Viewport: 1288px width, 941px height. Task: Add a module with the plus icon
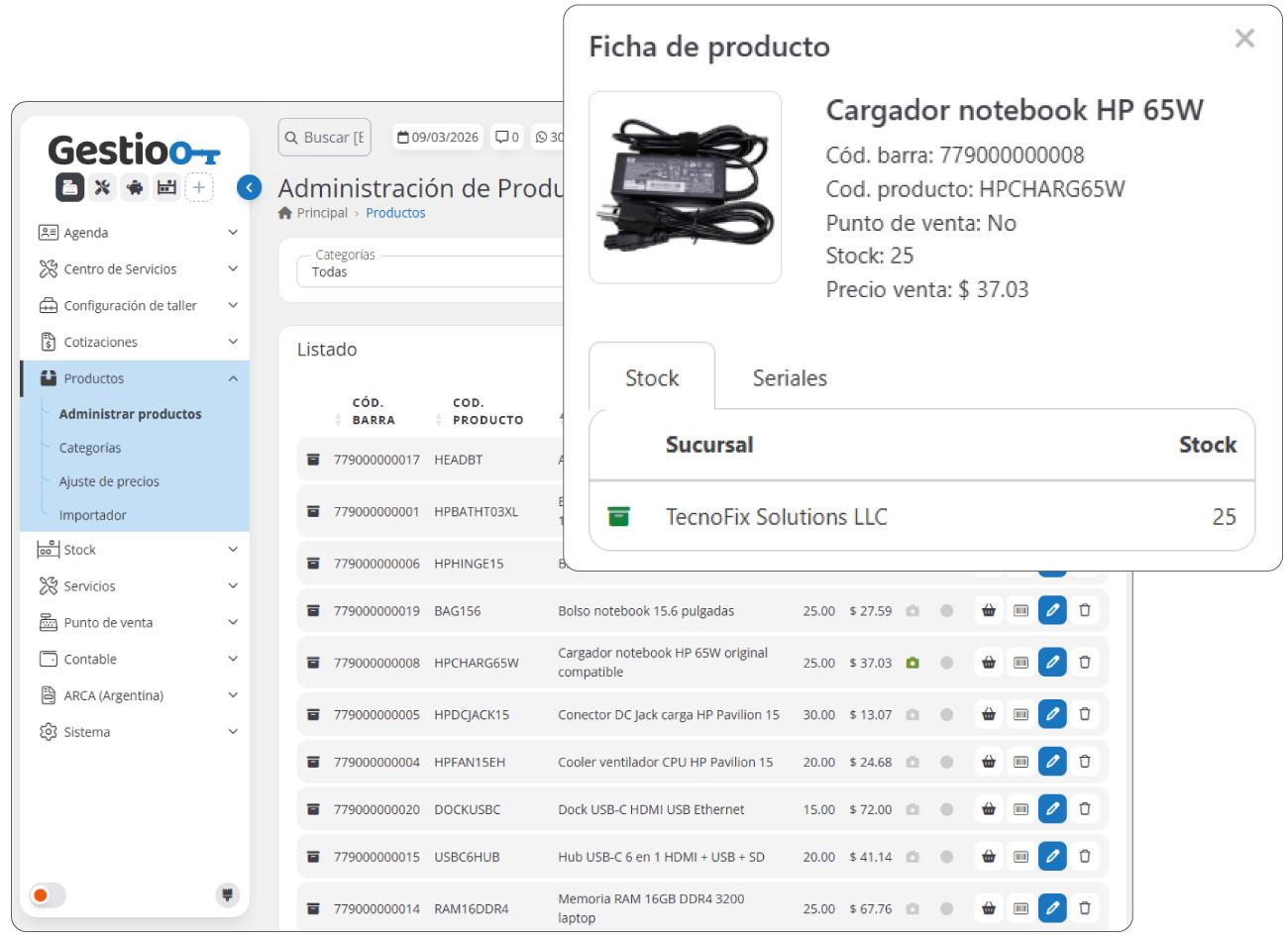199,187
